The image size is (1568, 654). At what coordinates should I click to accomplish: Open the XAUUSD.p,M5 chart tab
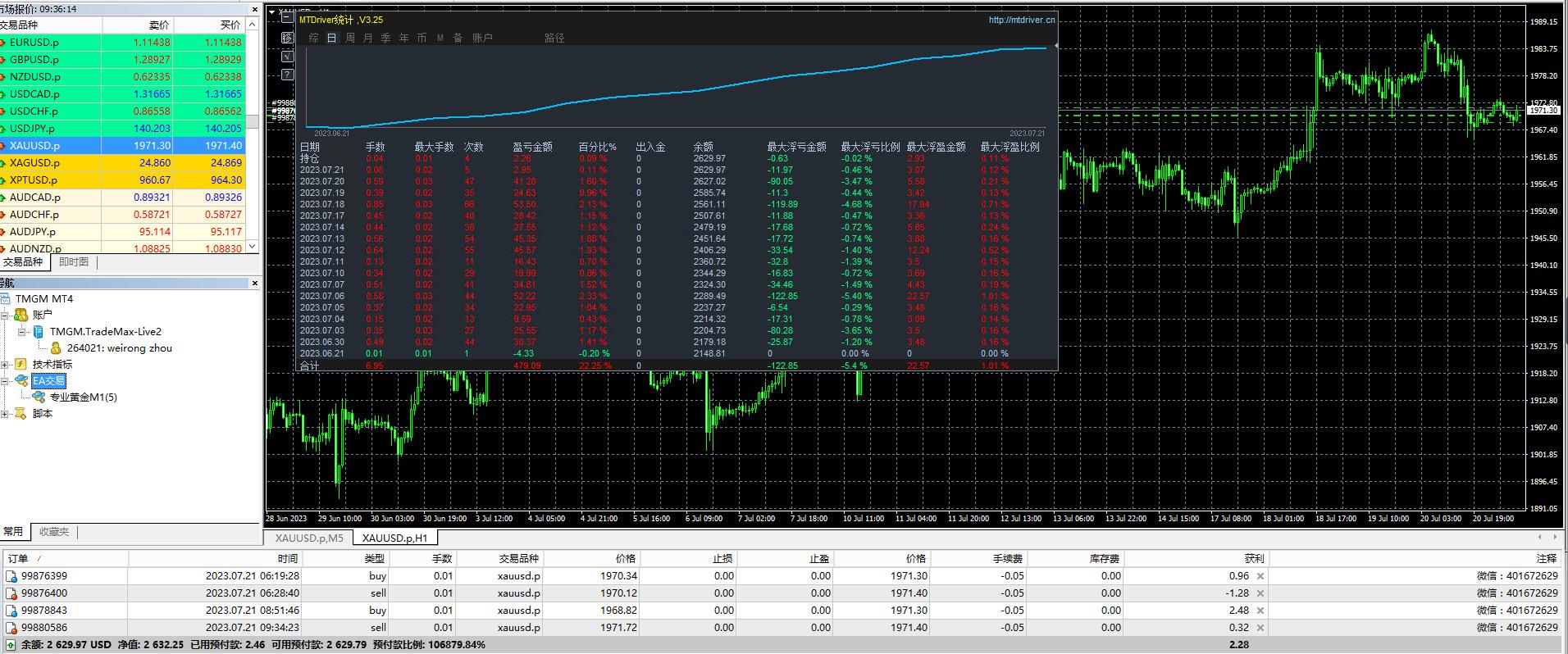(309, 538)
